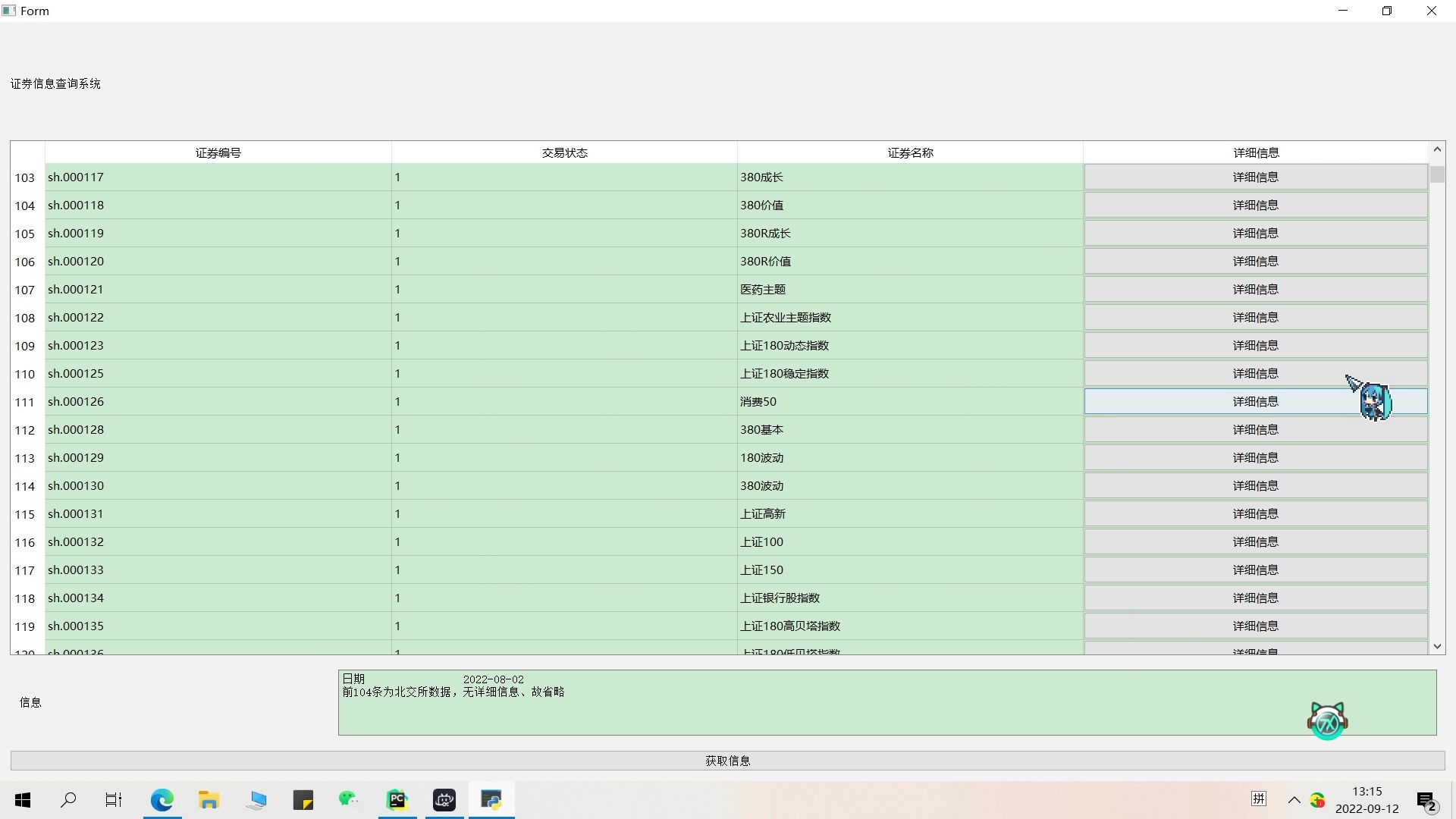Open the notification center icon

click(1426, 801)
